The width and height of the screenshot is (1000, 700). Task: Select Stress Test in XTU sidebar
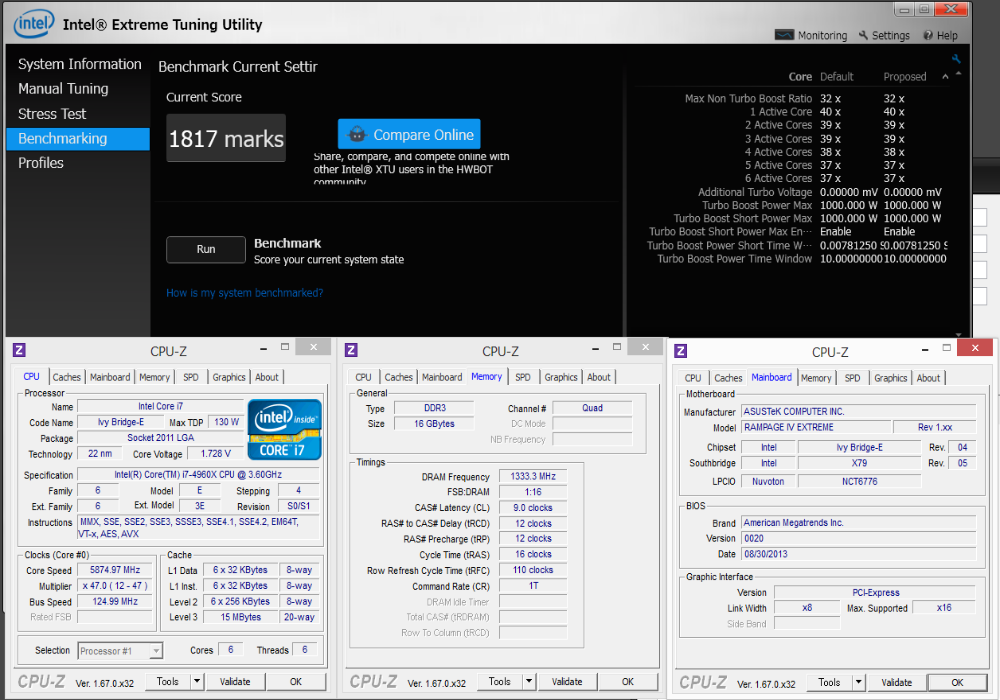pyautogui.click(x=52, y=113)
